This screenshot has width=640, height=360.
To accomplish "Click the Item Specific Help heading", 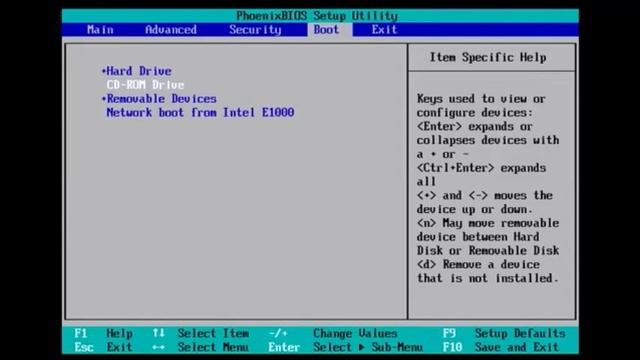I will click(x=488, y=58).
